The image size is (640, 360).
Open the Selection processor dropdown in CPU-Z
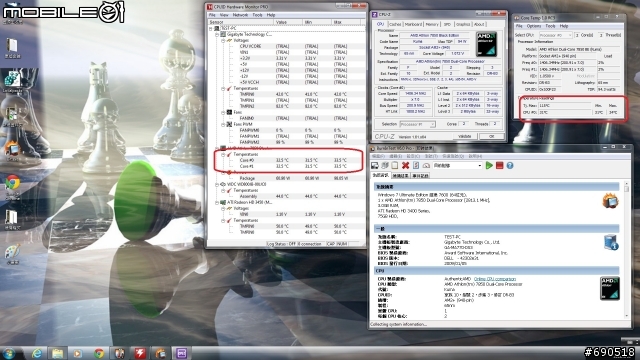coord(417,124)
